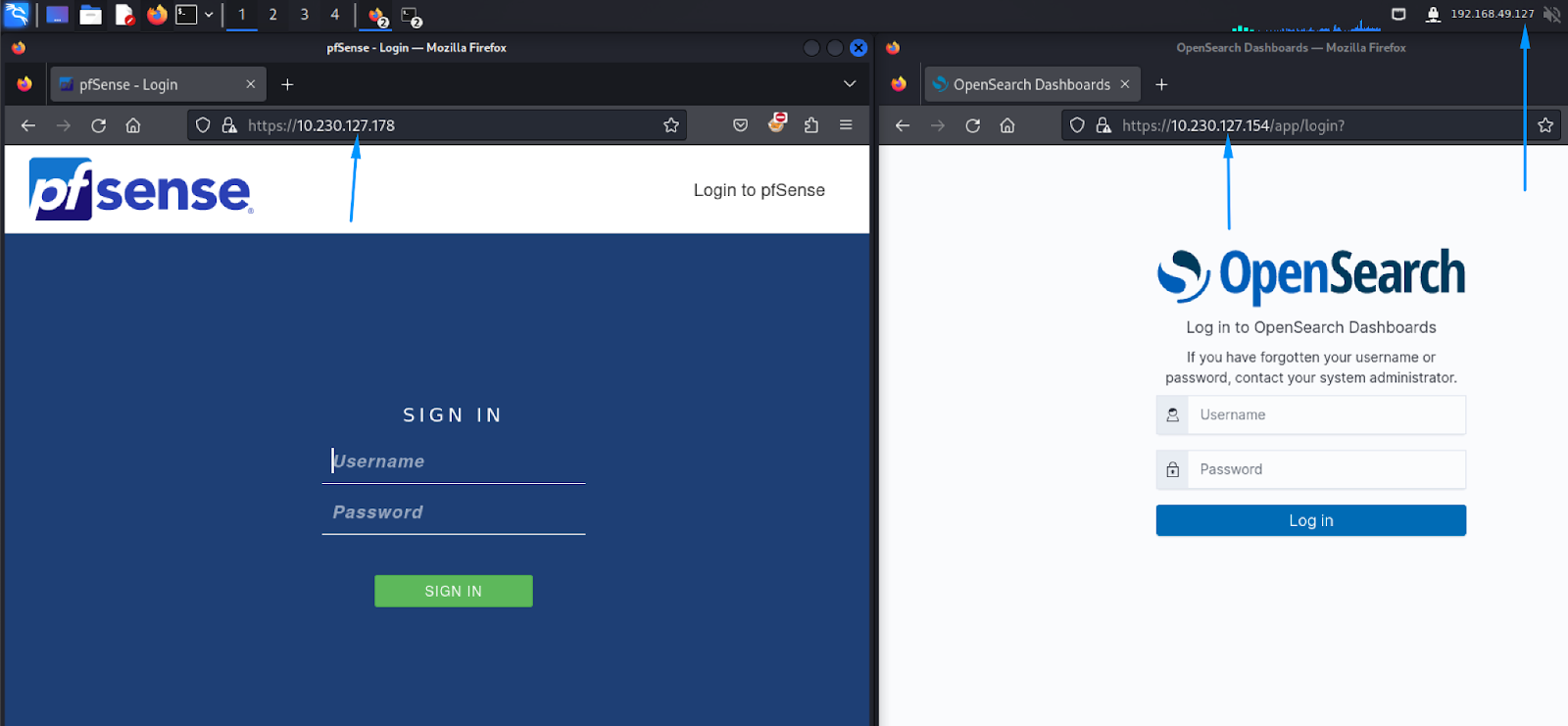
Task: Go to home in pfSense window
Action: (x=133, y=125)
